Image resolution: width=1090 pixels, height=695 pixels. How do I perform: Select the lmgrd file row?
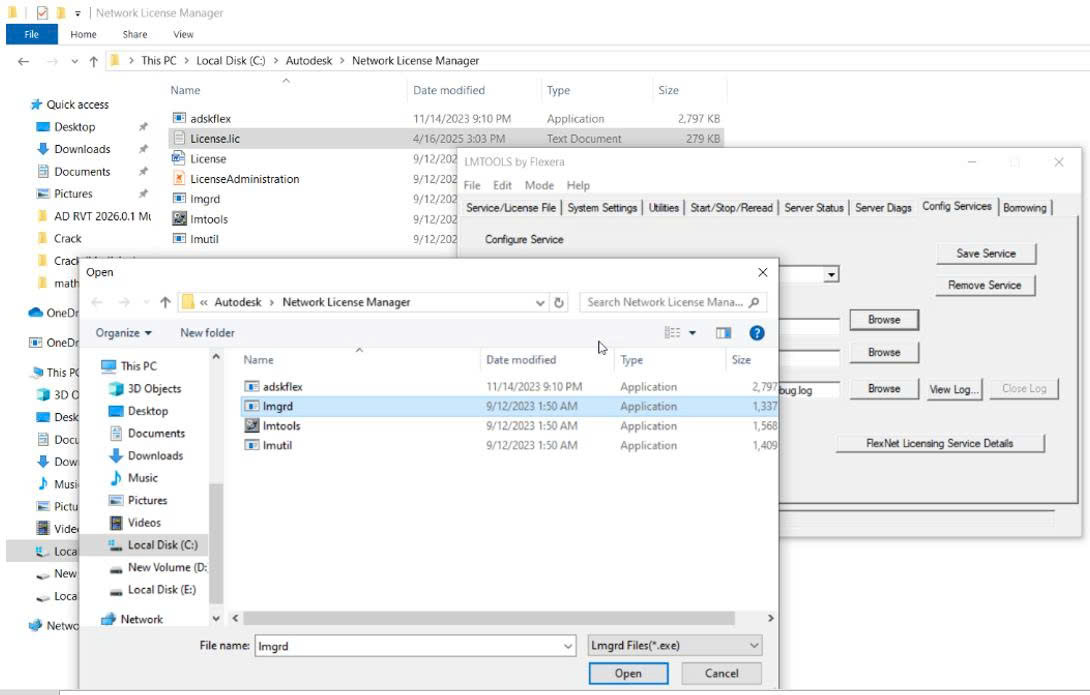(x=510, y=407)
